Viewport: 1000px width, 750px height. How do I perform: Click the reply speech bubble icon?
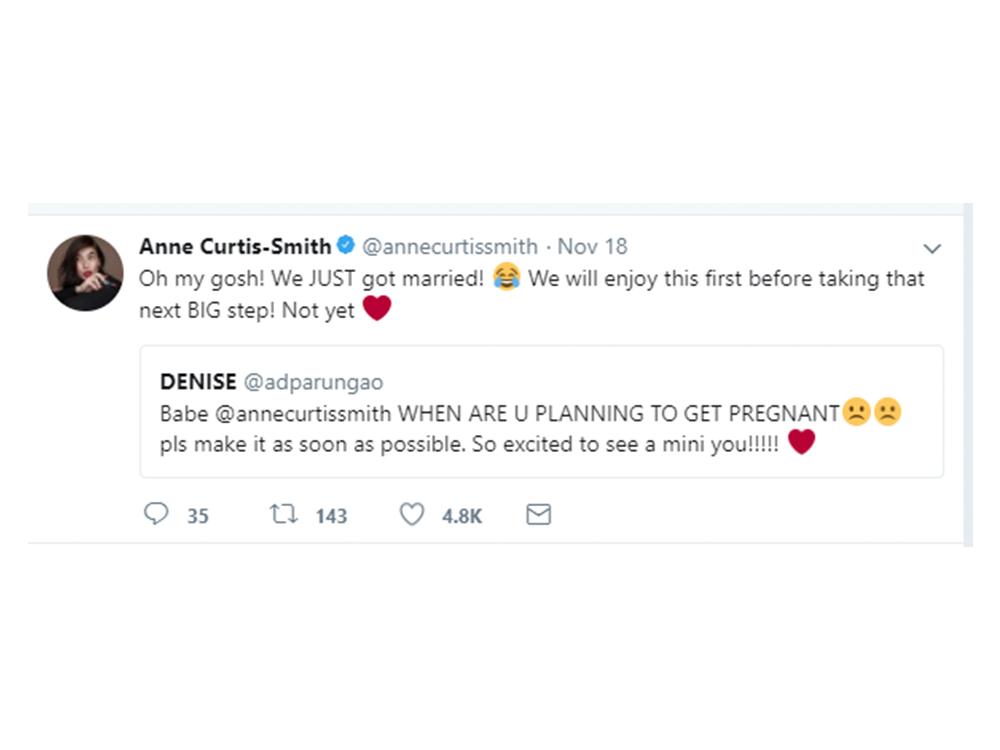click(155, 514)
